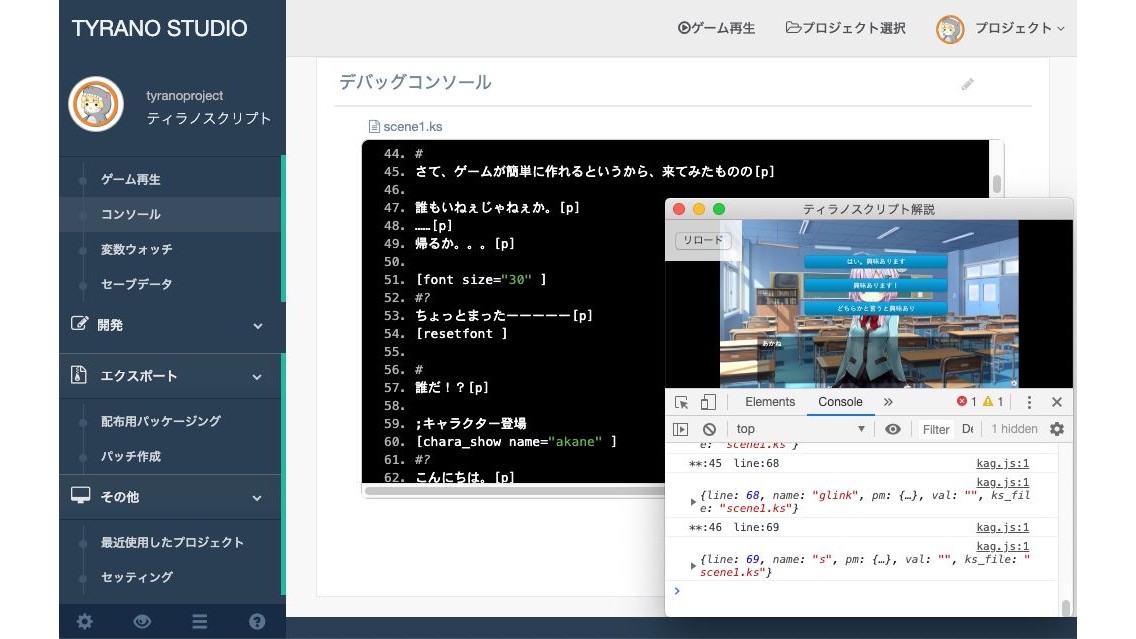
Task: Toggle the live expression eye in DevTools
Action: click(x=893, y=429)
